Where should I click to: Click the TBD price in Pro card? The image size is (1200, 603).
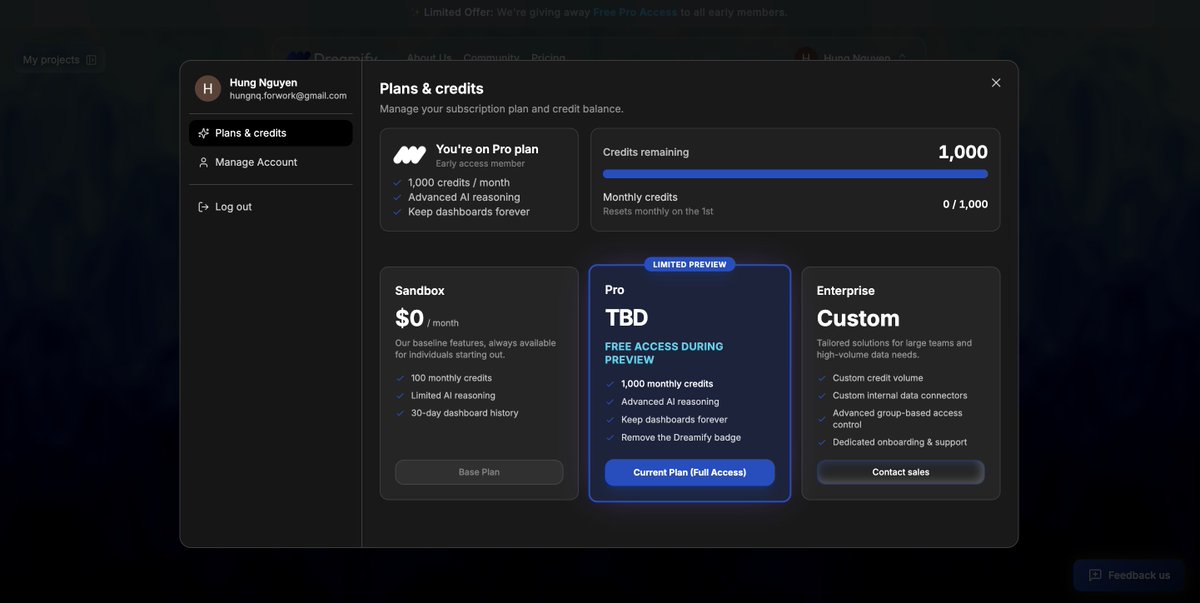(x=627, y=318)
